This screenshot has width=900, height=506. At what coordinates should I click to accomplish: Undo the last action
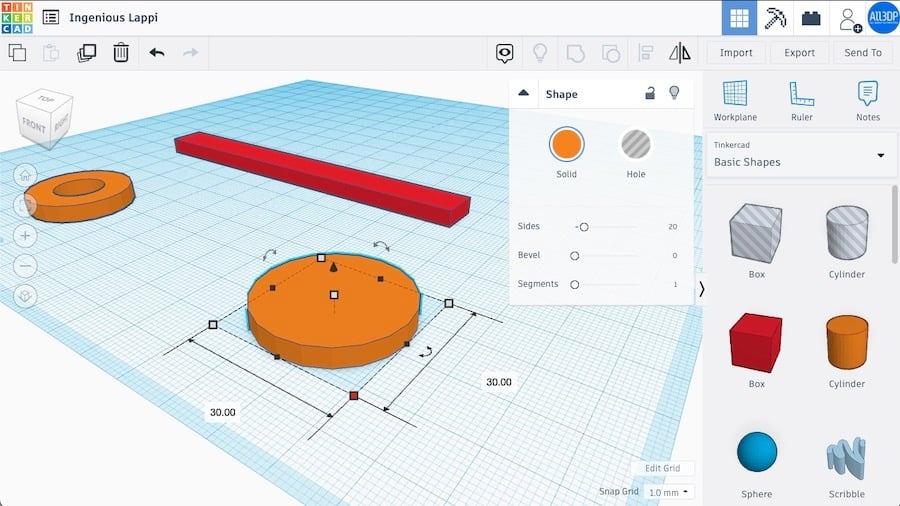[157, 53]
